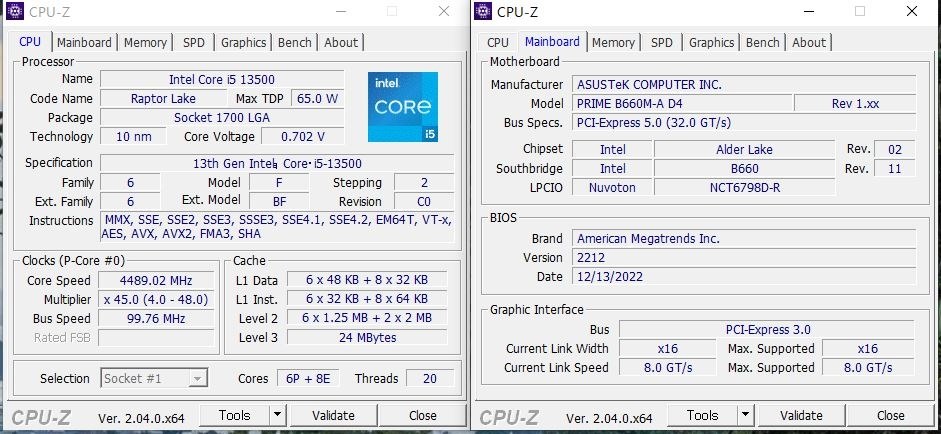Click the threads value '20'
Screen dimensions: 941x434
point(430,378)
